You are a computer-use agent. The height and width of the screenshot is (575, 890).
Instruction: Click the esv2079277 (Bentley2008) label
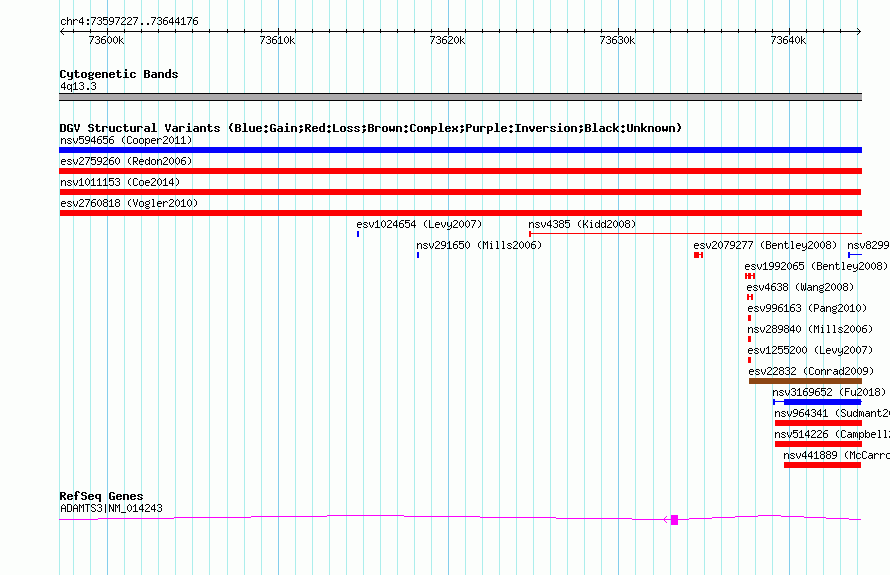tap(765, 245)
